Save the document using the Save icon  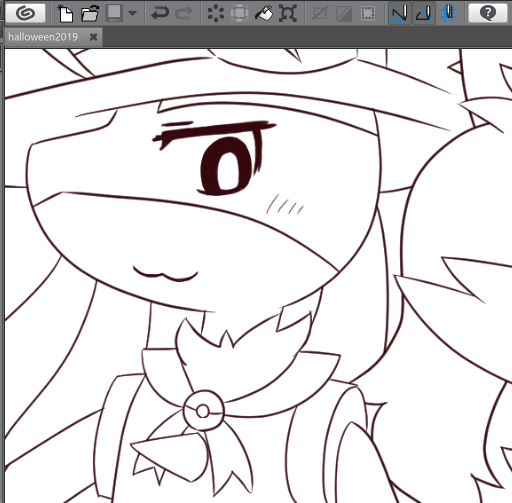pyautogui.click(x=114, y=13)
